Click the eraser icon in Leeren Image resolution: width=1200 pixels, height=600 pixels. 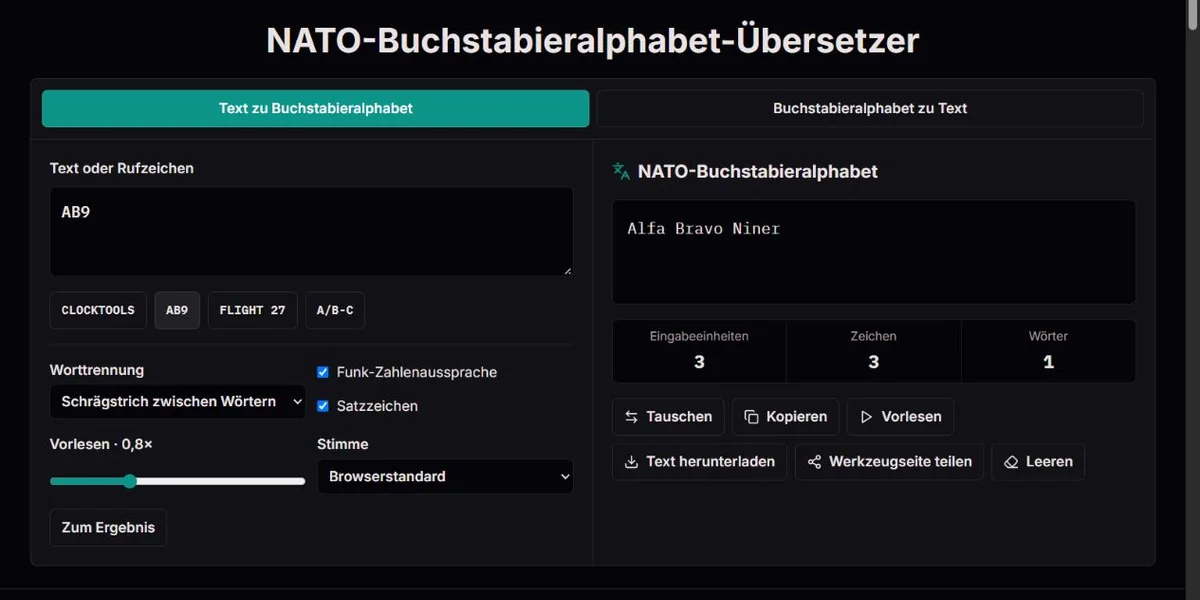tap(1011, 462)
